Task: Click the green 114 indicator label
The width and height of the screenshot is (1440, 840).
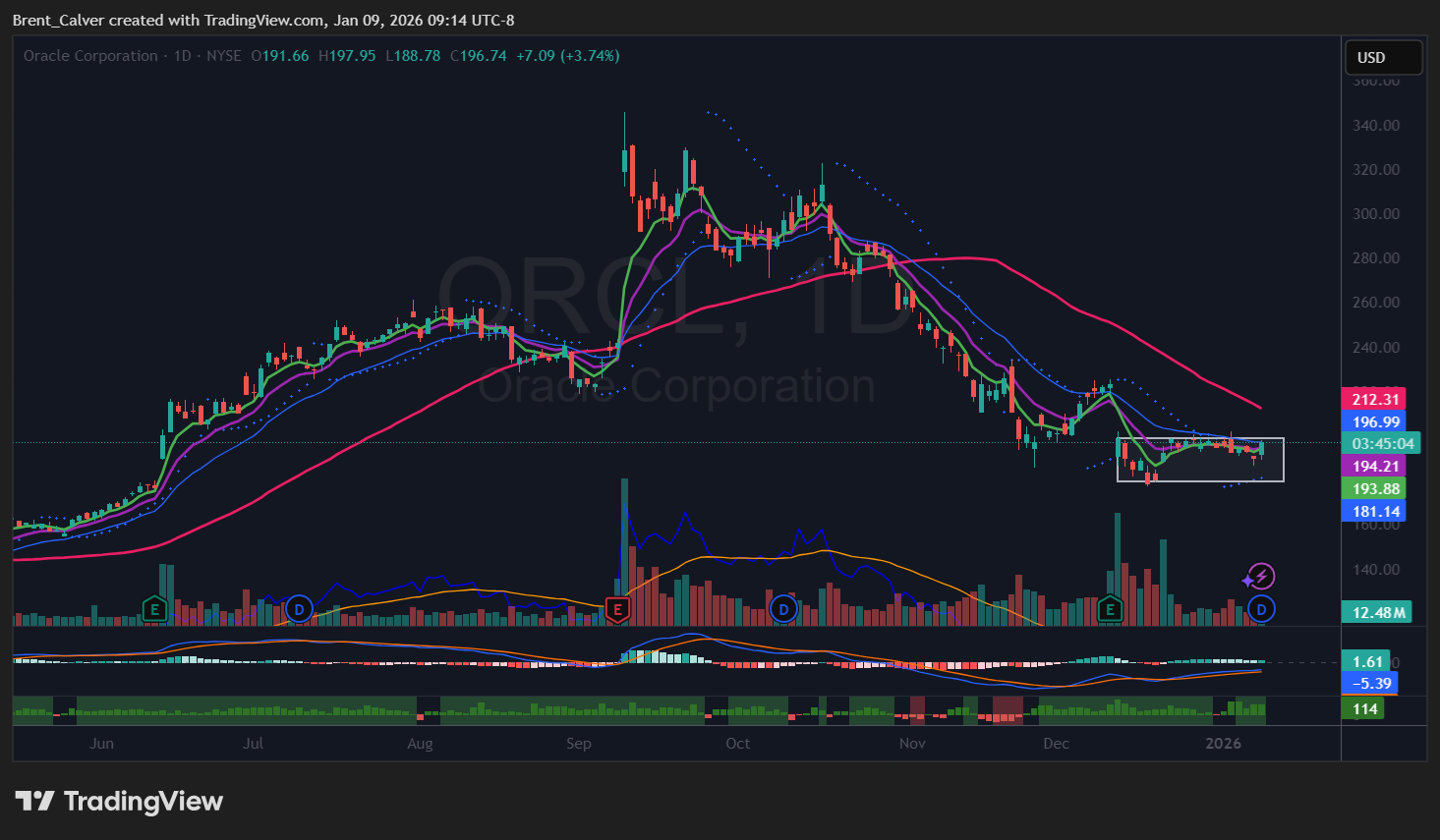Action: [1363, 708]
